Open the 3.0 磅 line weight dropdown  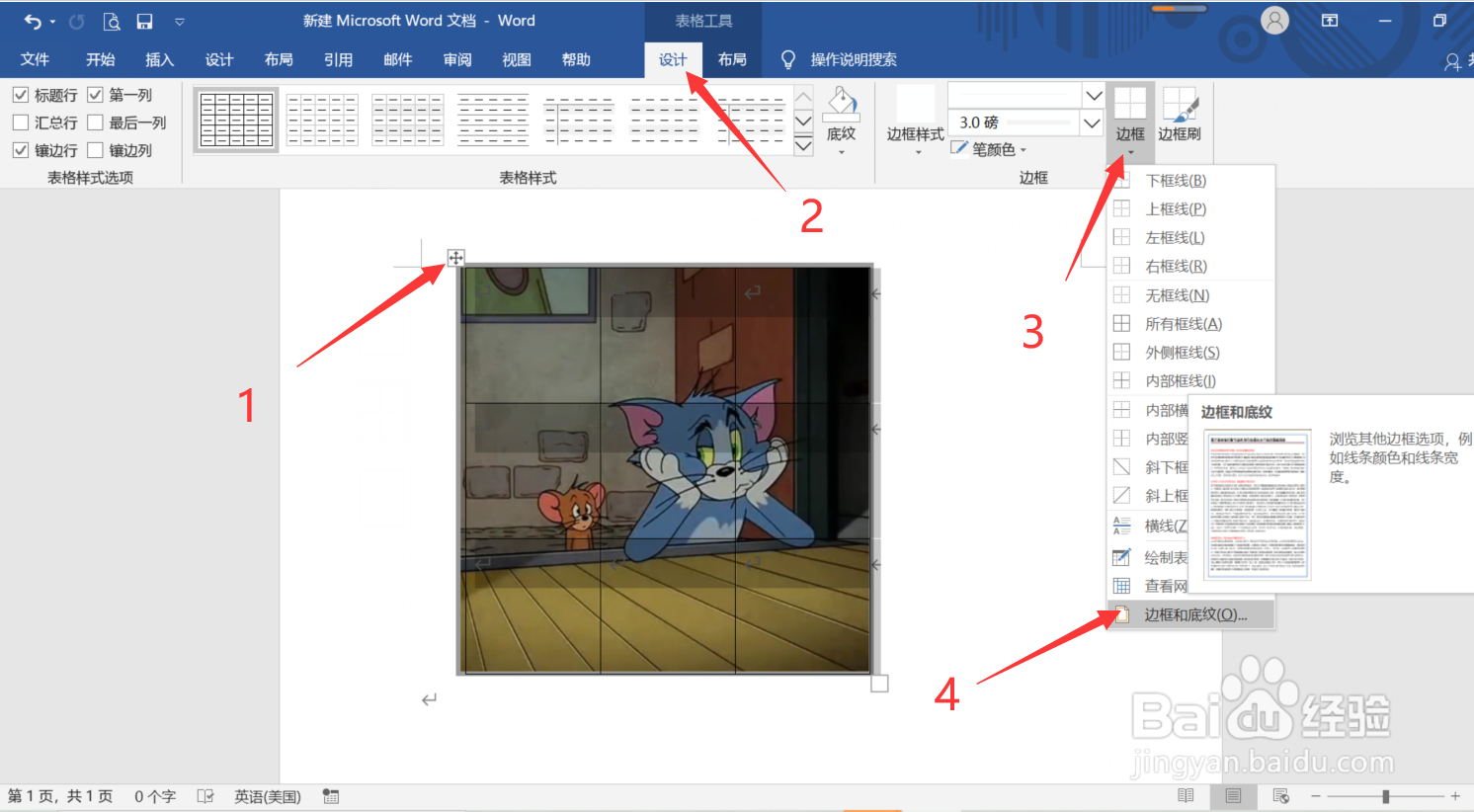pyautogui.click(x=1092, y=123)
